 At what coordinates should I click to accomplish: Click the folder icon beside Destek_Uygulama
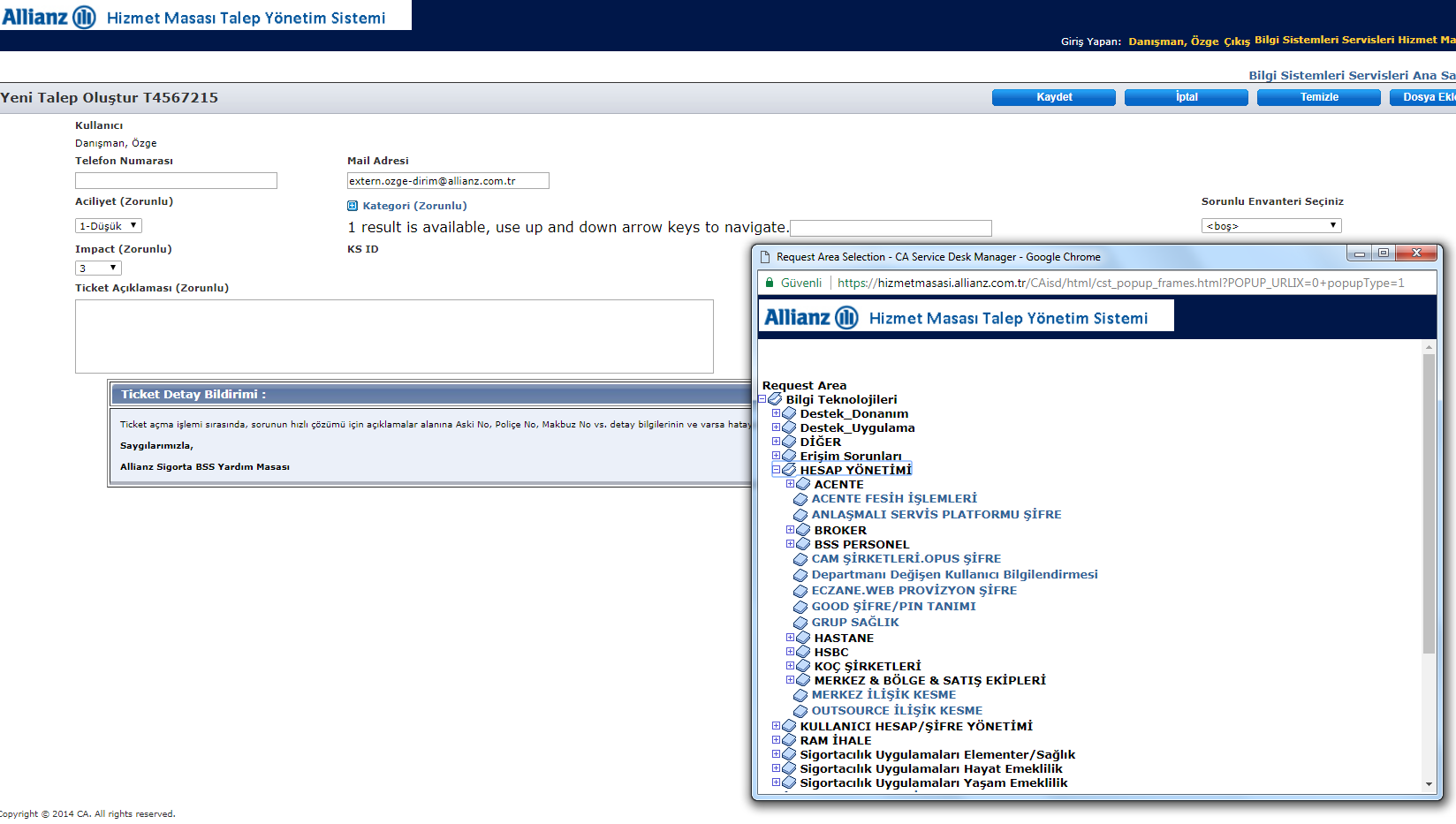pos(790,427)
